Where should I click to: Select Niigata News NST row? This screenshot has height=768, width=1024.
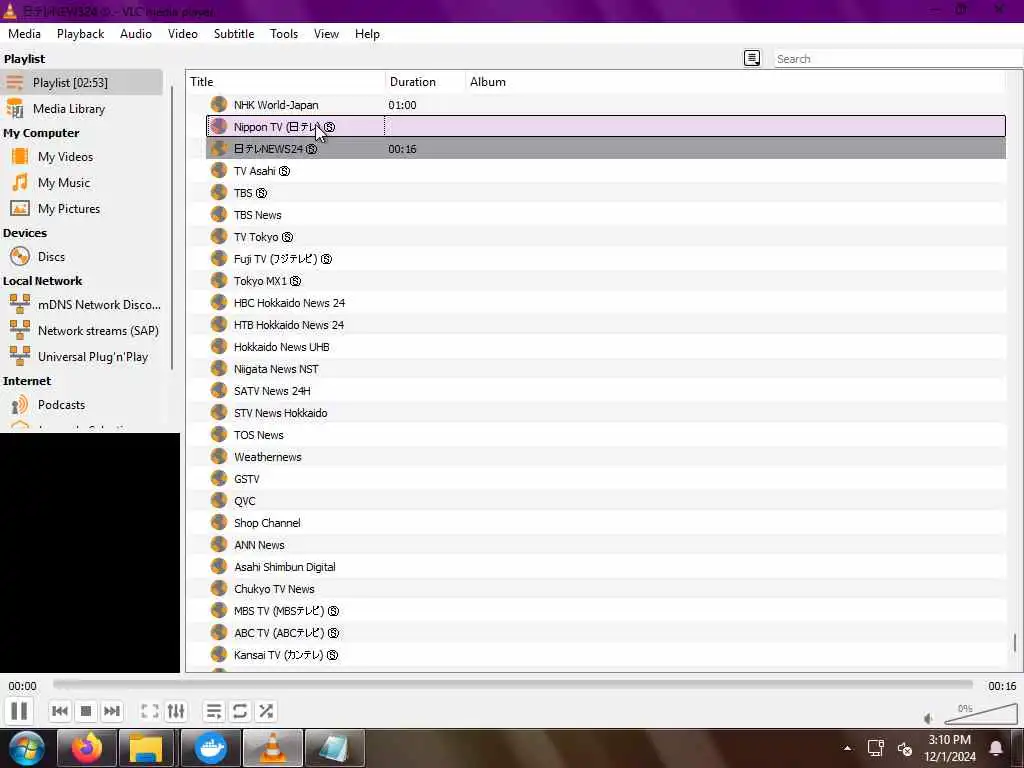[x=605, y=369]
